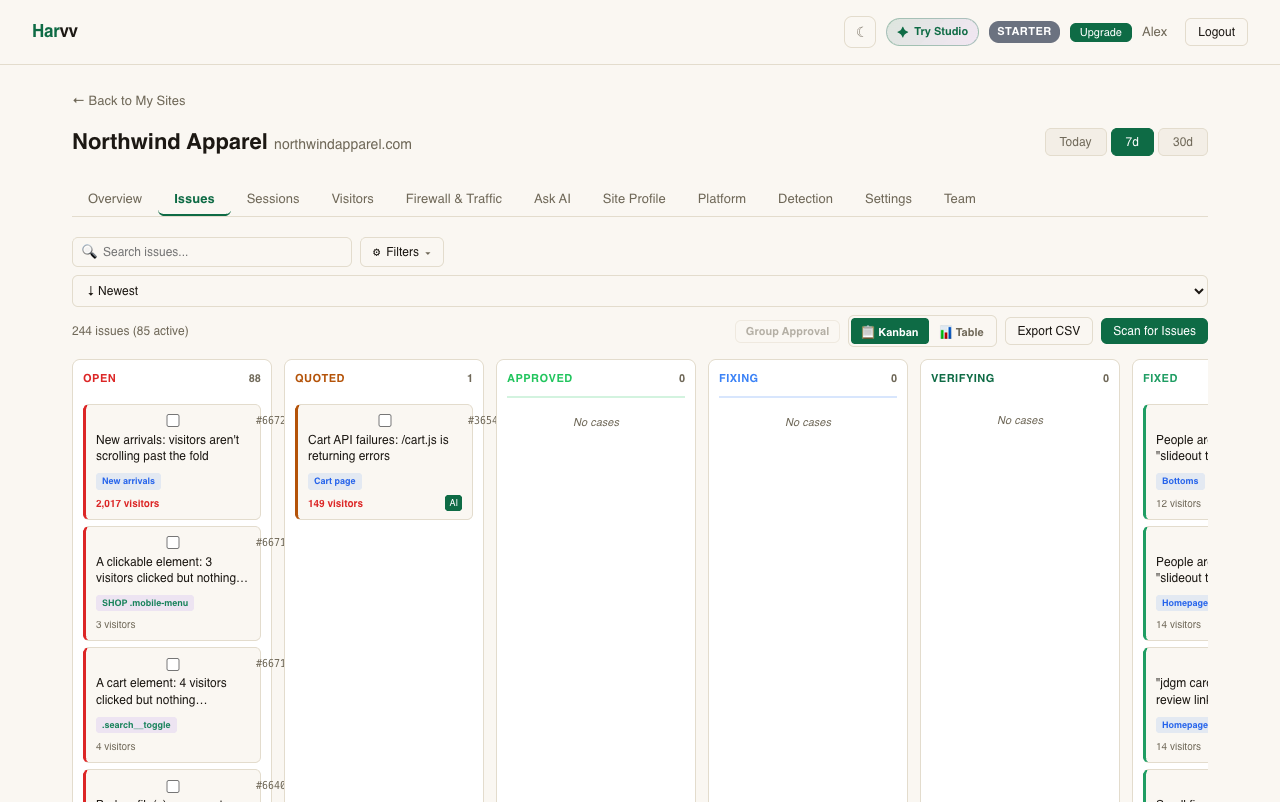Open the Team tab
1280x802 pixels.
tap(960, 199)
